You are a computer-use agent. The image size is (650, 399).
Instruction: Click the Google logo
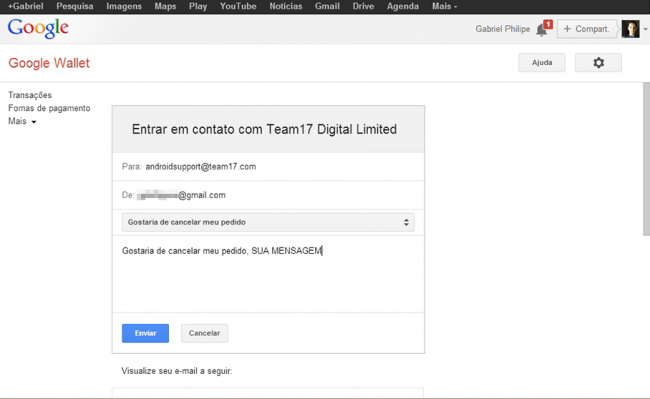coord(38,29)
